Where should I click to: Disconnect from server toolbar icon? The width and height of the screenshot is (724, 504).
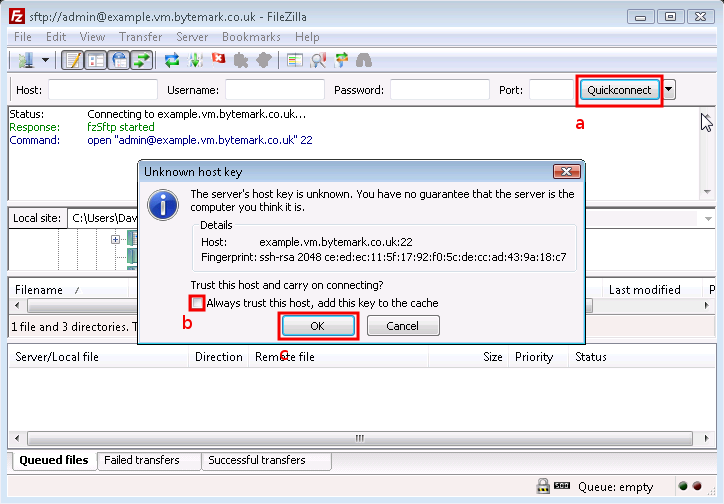point(241,60)
